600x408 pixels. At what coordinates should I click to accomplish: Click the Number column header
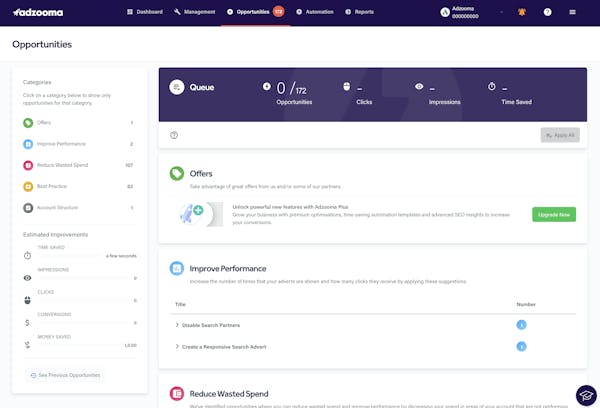526,305
